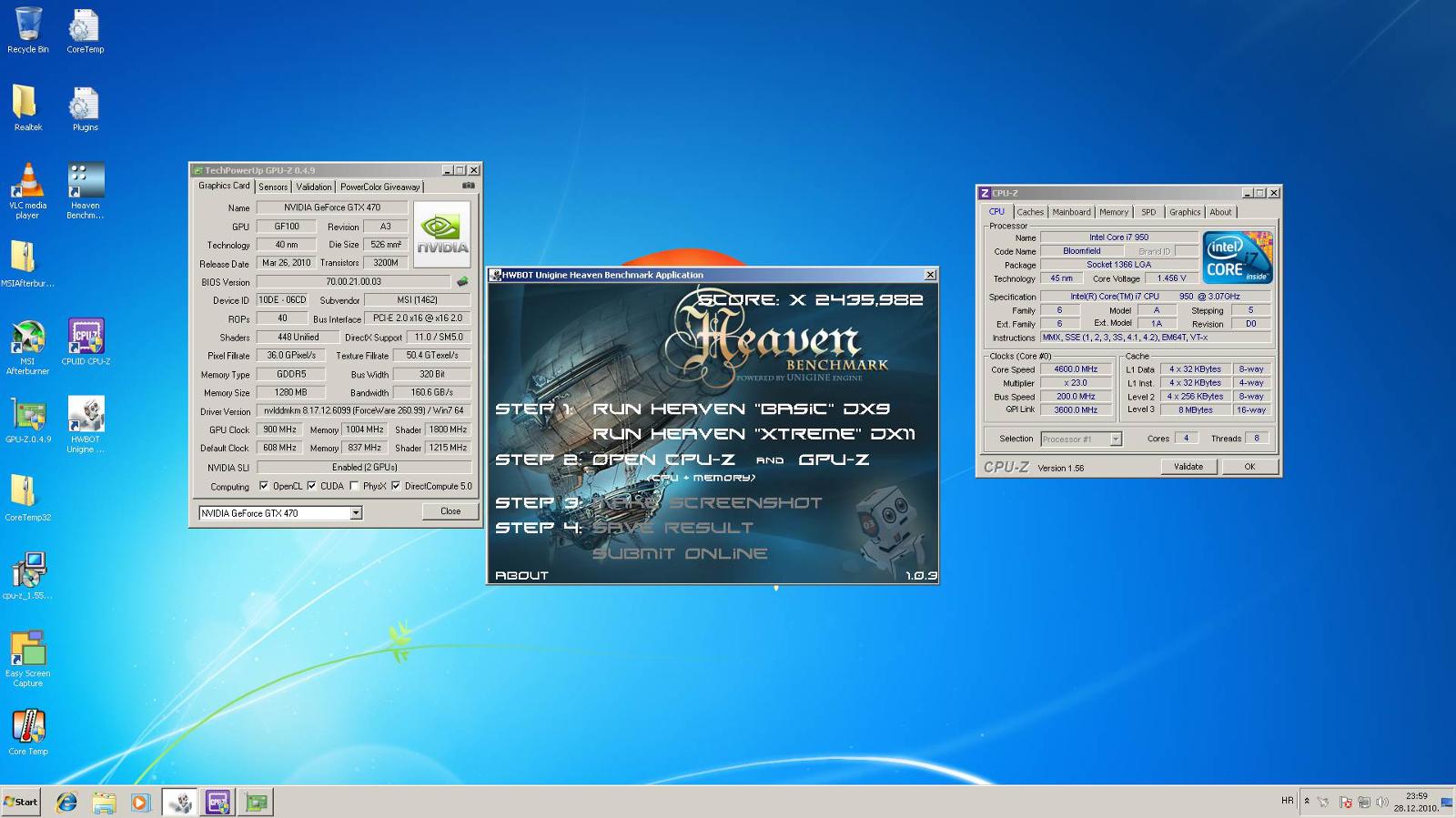Click the HR language indicator in taskbar
Image resolution: width=1456 pixels, height=818 pixels.
(x=1287, y=801)
